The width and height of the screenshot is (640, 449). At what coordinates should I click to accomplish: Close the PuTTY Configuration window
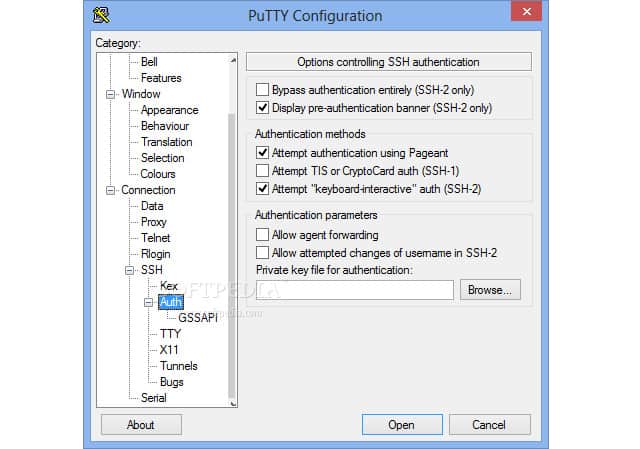(527, 11)
